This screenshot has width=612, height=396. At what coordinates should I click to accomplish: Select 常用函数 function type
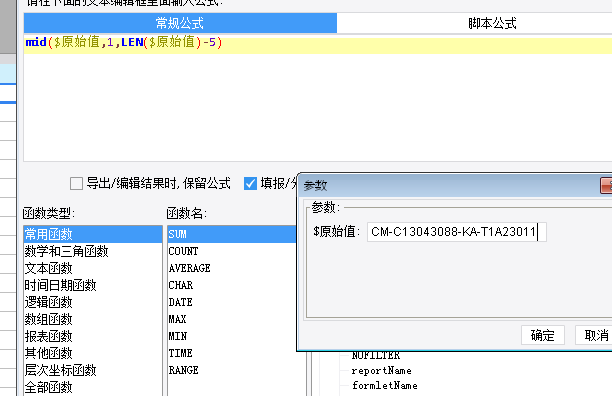click(93, 234)
